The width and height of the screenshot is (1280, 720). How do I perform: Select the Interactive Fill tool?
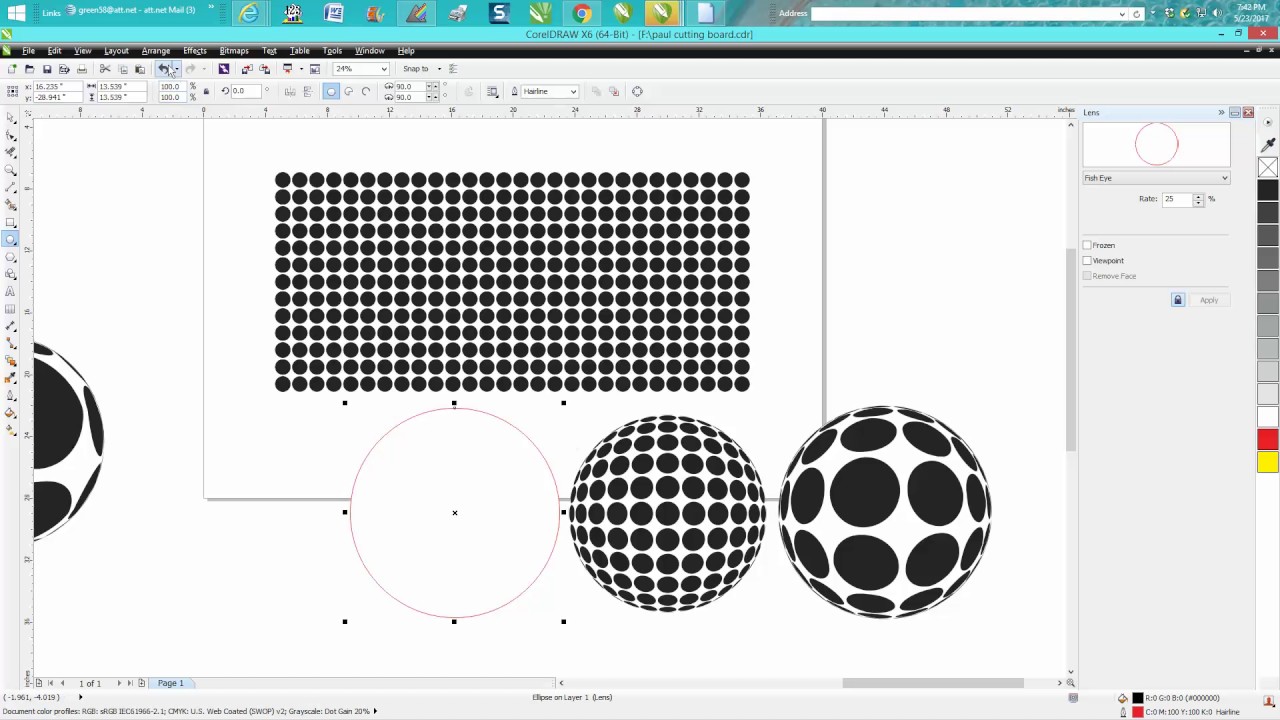coord(10,430)
